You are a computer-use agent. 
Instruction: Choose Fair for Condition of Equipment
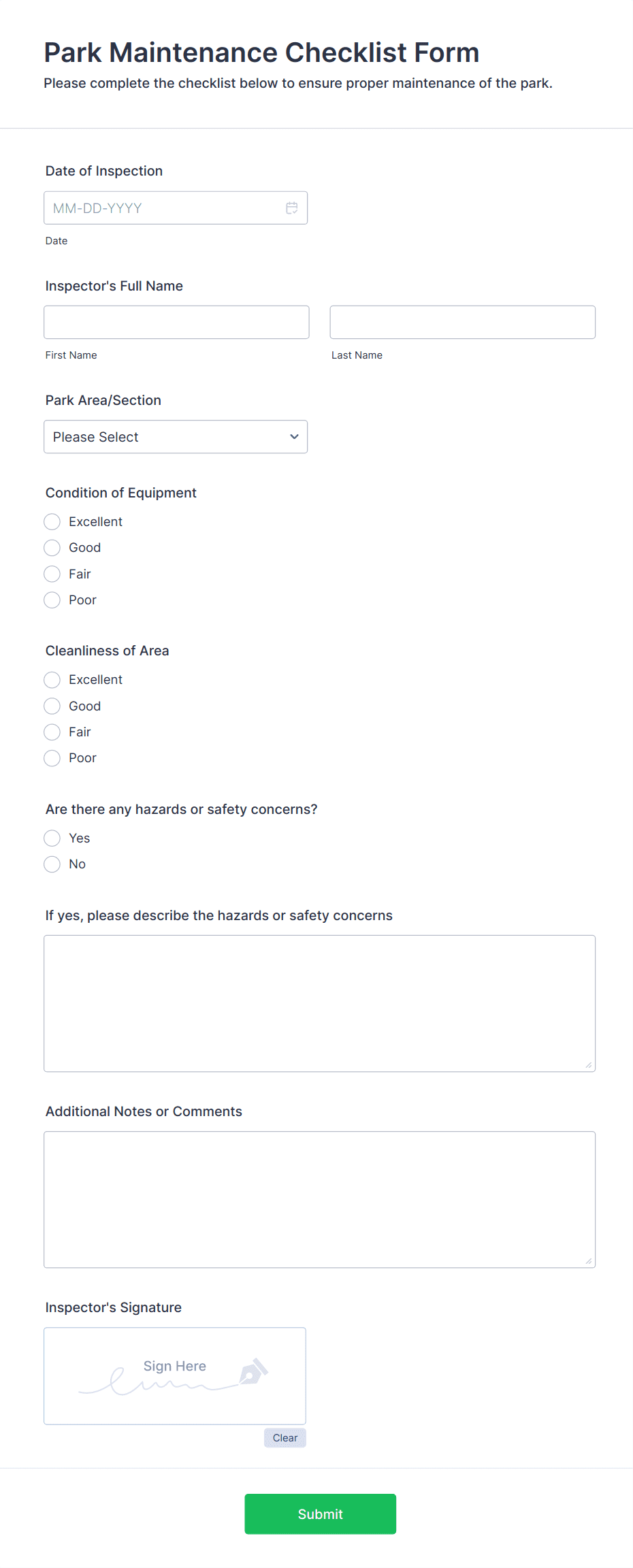tap(52, 574)
